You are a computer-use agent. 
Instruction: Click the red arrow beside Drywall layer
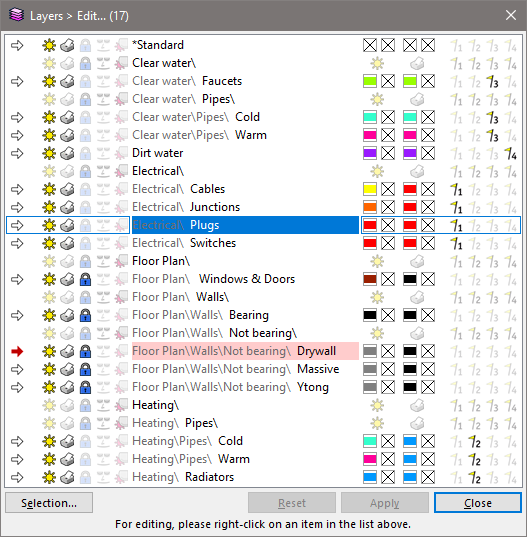(x=17, y=351)
